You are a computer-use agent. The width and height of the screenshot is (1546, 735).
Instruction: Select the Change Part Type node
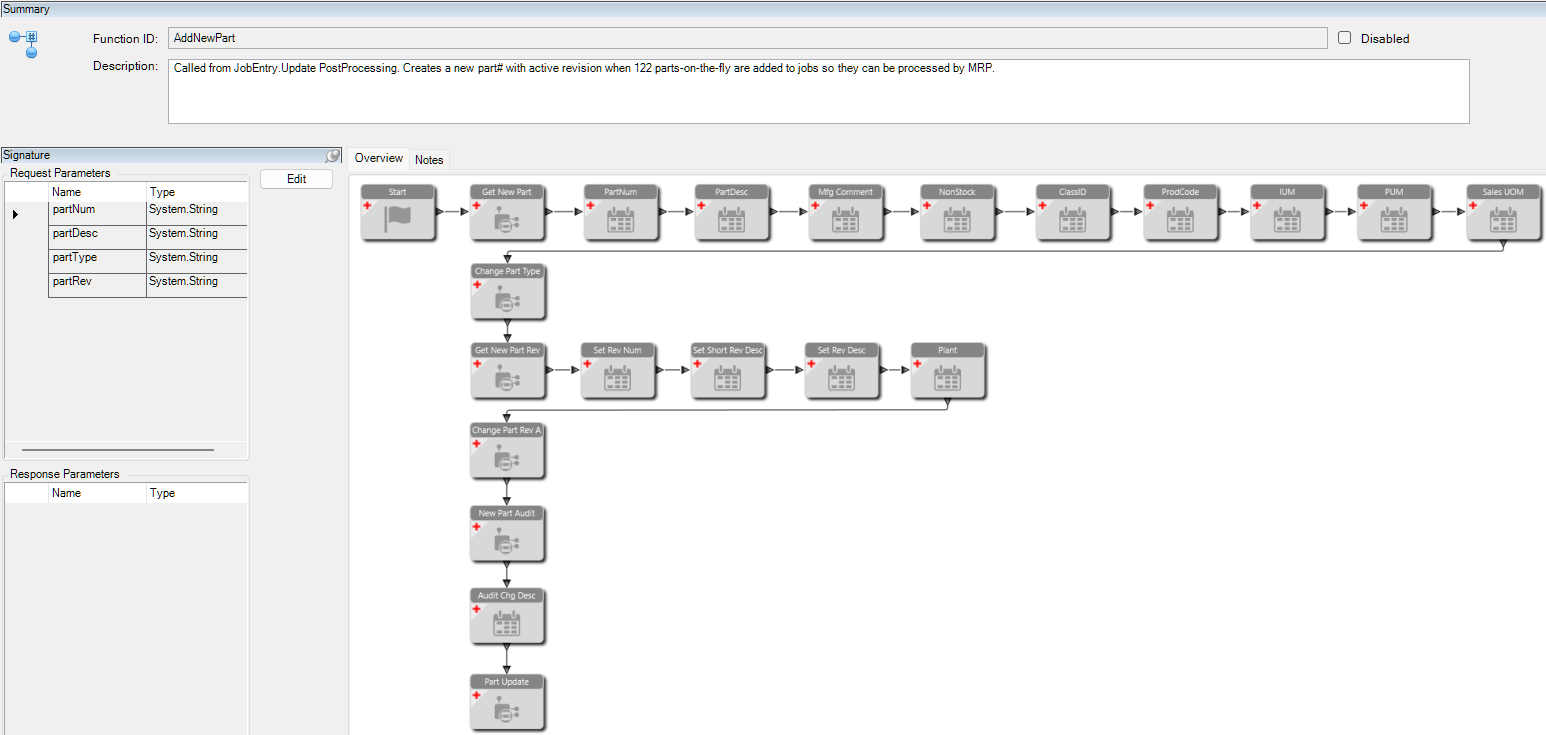click(x=508, y=292)
